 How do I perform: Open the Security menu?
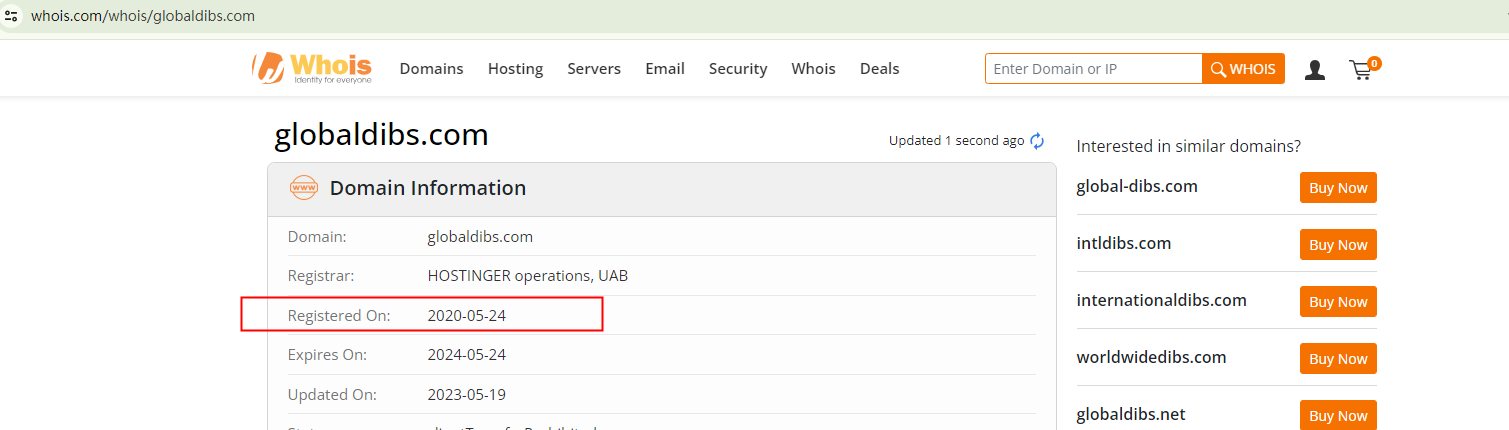738,69
